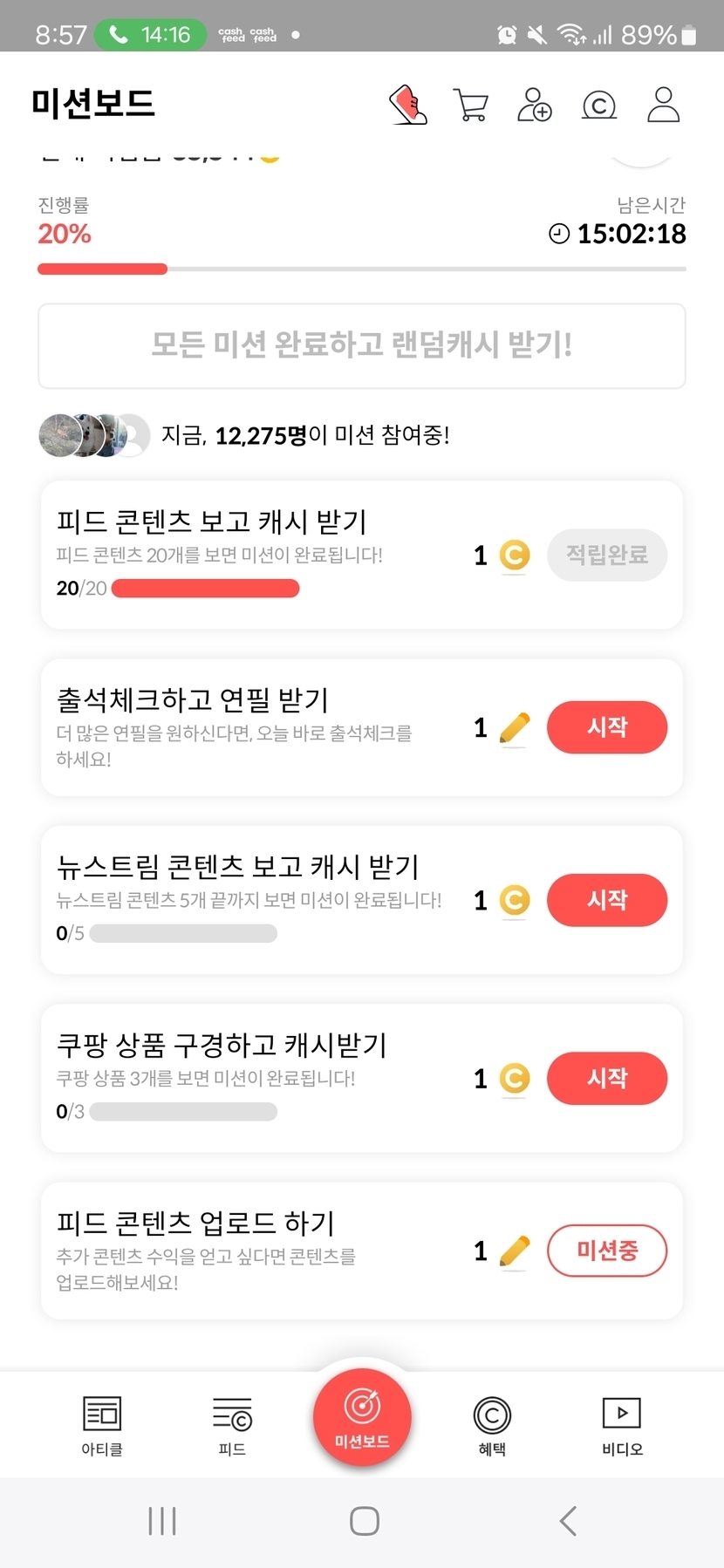Tap the red overall progress bar
The image size is (724, 1568).
point(103,269)
